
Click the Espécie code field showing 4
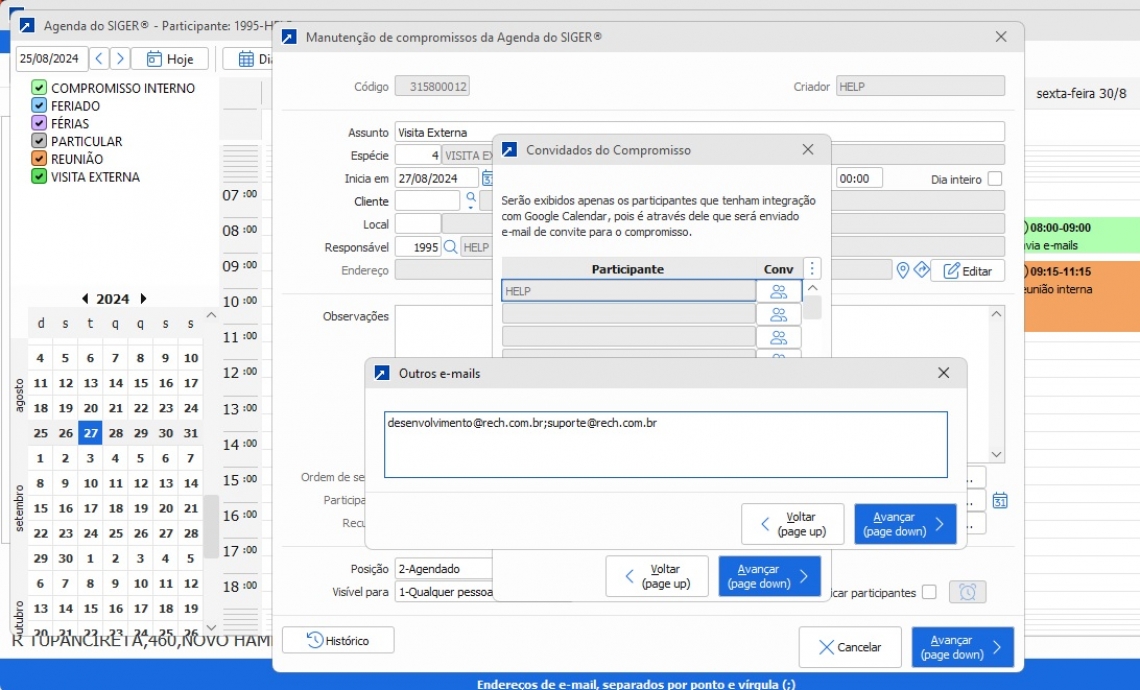click(418, 155)
